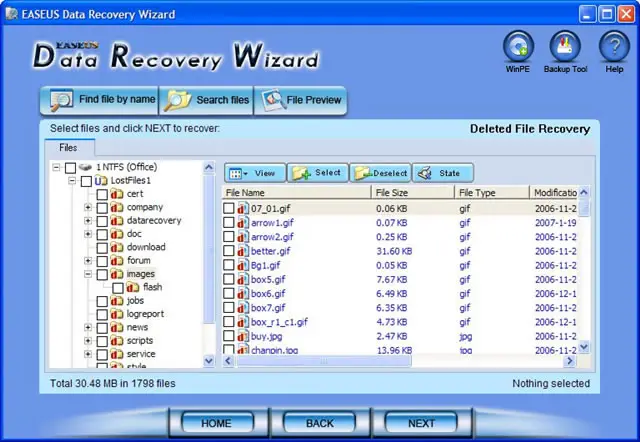Image resolution: width=640 pixels, height=442 pixels.
Task: Expand the company folder node
Action: pyautogui.click(x=88, y=207)
